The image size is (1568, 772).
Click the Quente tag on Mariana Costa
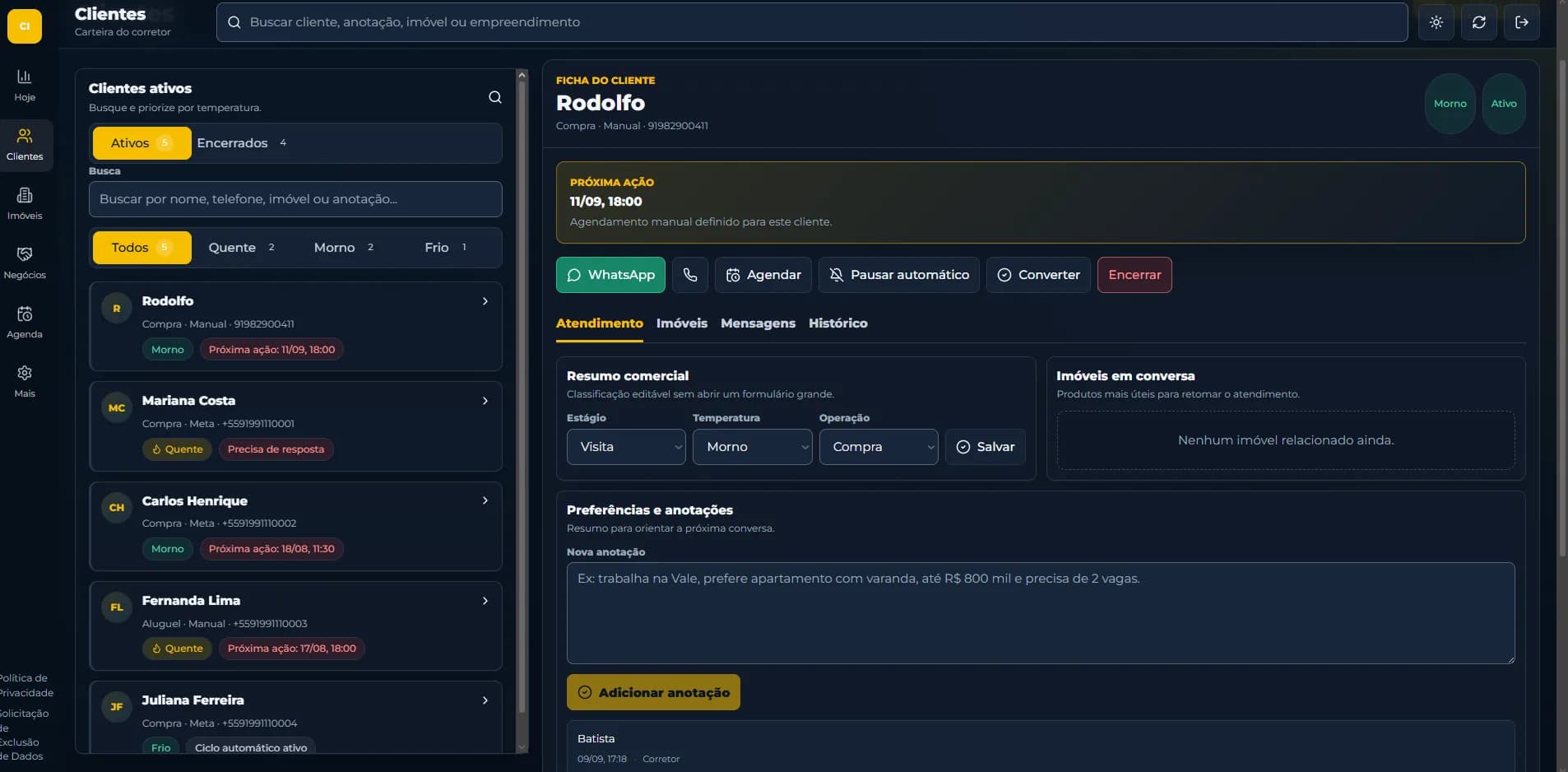click(x=177, y=449)
